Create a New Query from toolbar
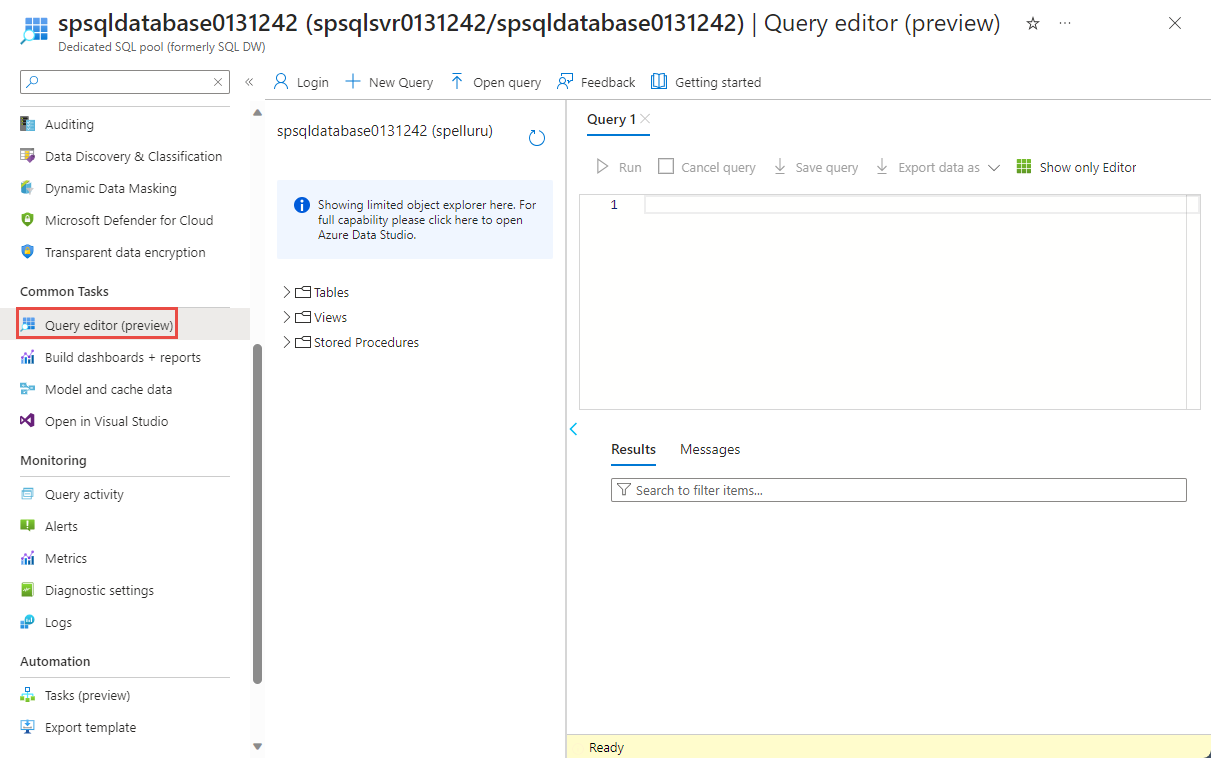This screenshot has width=1211, height=758. tap(389, 82)
